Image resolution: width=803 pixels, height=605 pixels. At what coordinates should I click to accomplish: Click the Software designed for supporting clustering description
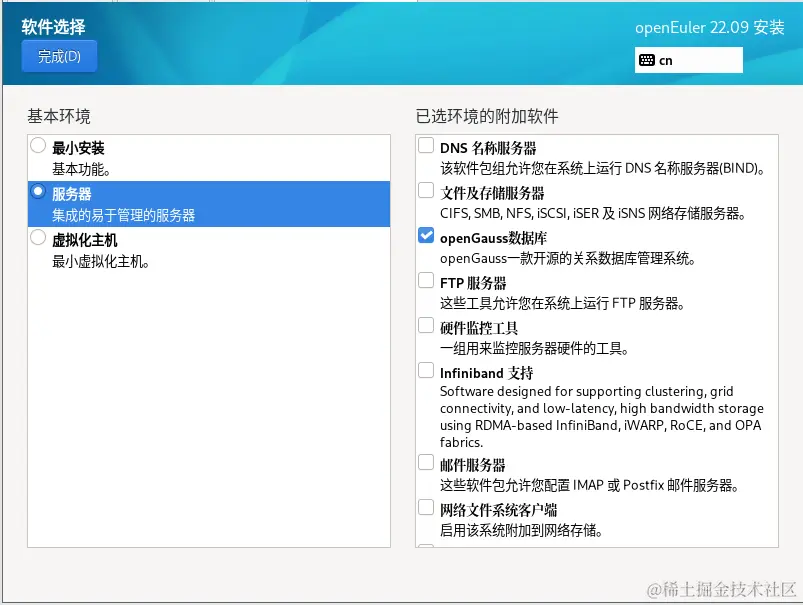[x=602, y=416]
